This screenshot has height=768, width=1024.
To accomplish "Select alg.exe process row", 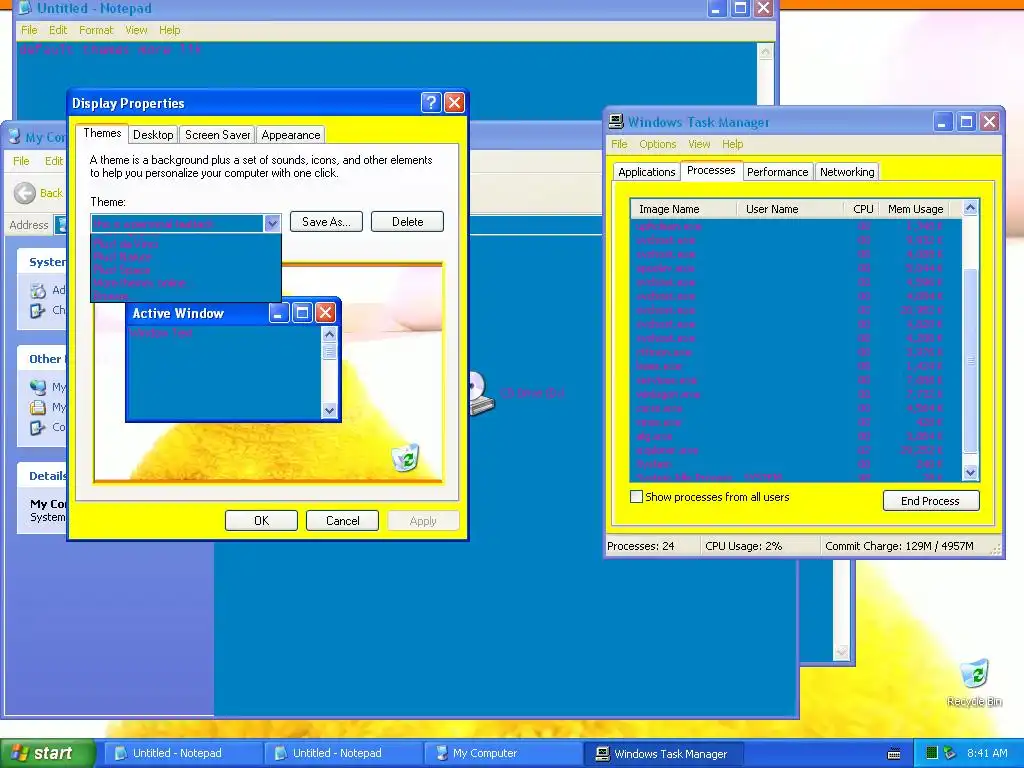I will point(795,436).
